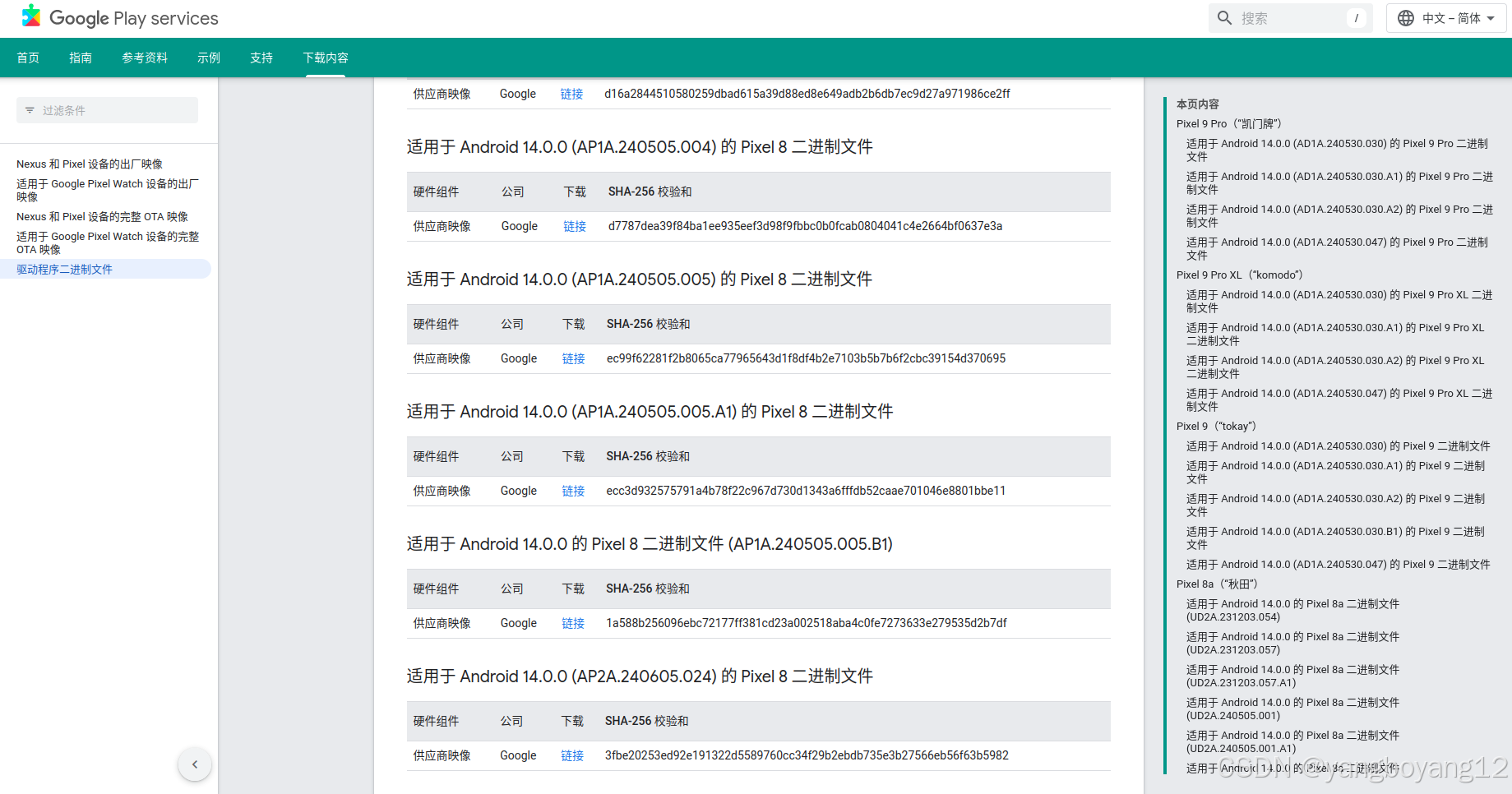Viewport: 1512px width, 794px height.
Task: Jump to Pixel 8a UD2A.240505.001.A1 entry
Action: click(1292, 741)
